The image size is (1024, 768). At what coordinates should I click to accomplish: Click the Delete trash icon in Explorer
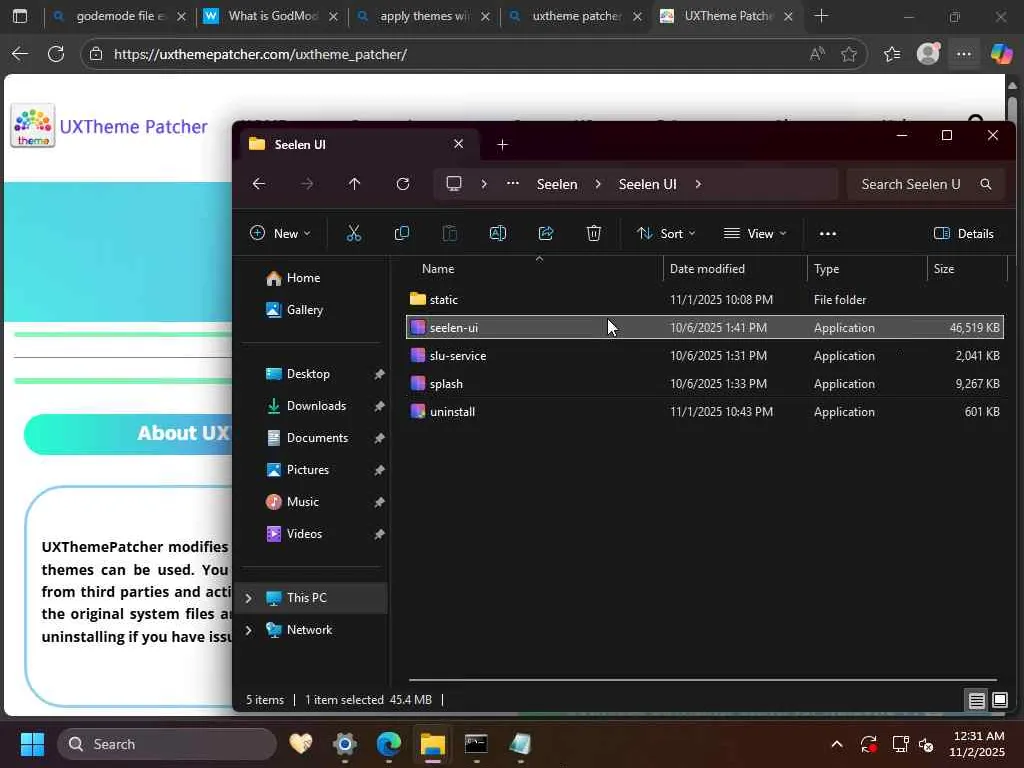(594, 233)
